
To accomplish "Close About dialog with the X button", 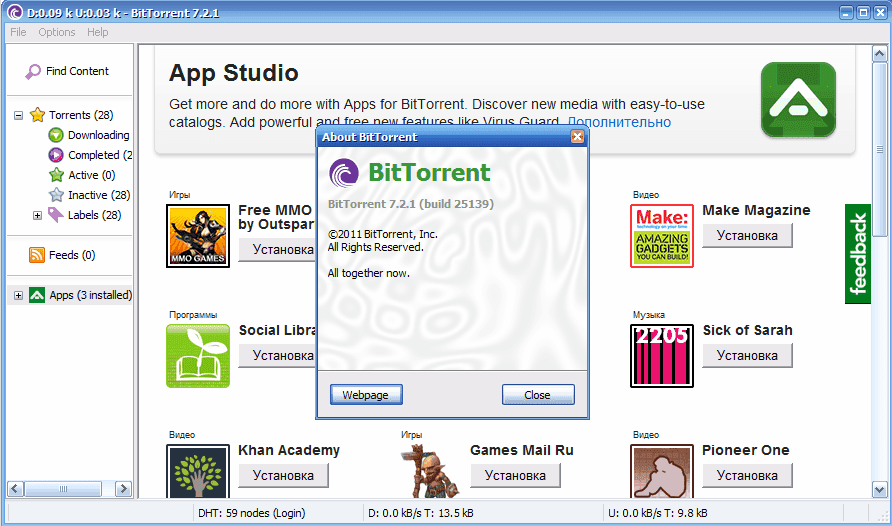I will coord(577,136).
